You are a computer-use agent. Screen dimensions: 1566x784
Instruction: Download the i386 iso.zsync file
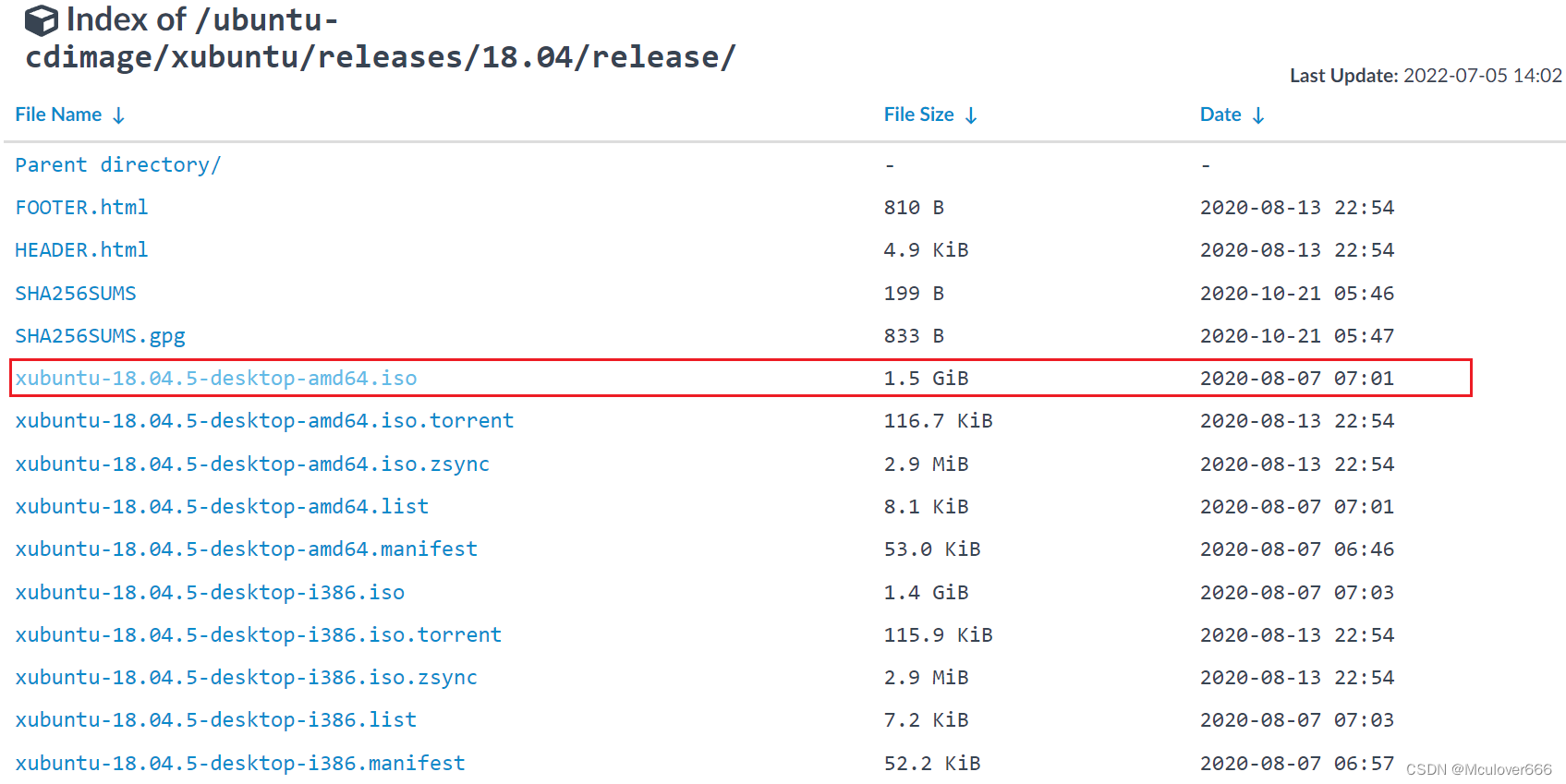tap(247, 678)
